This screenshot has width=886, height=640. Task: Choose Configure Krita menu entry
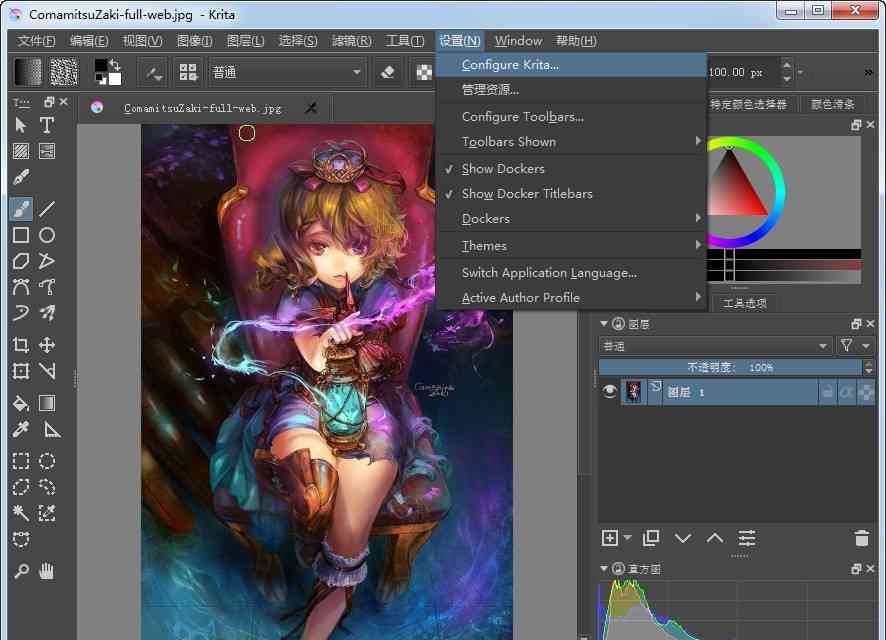(x=572, y=65)
